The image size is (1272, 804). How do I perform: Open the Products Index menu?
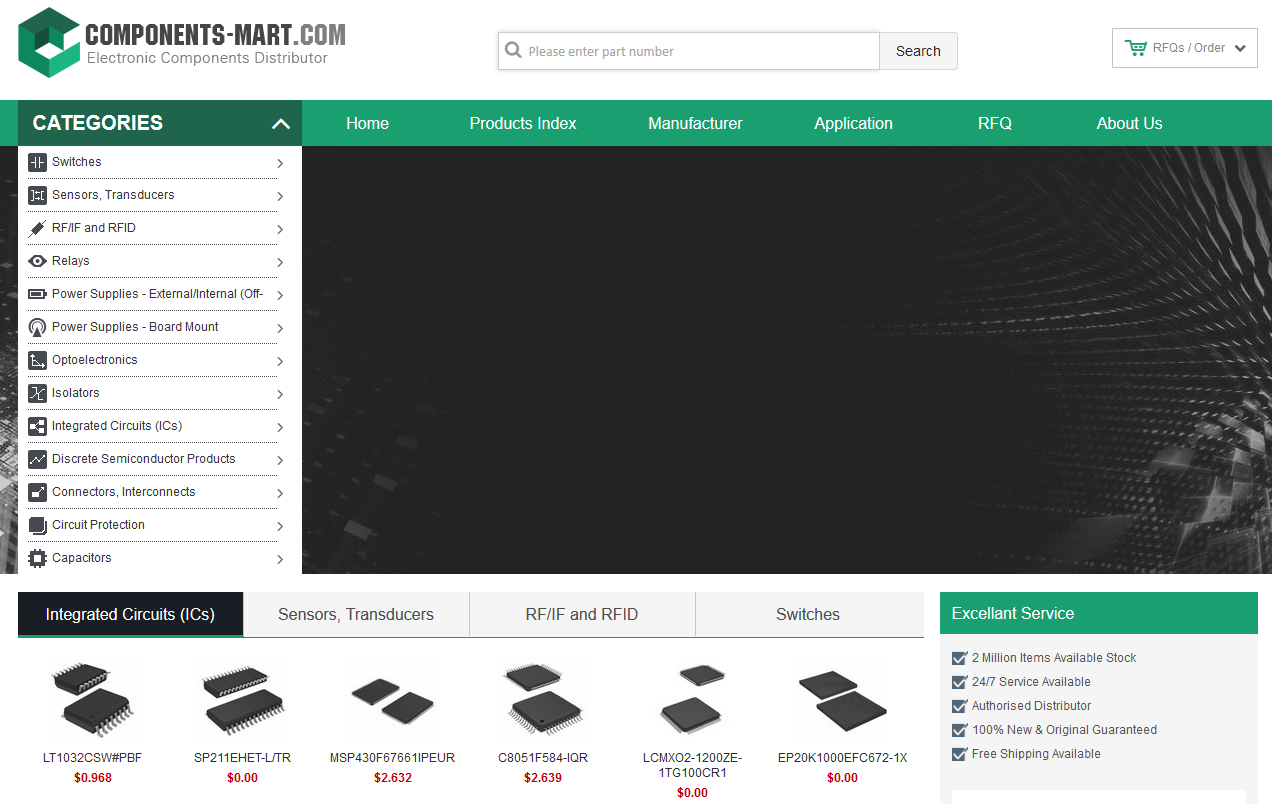[523, 123]
